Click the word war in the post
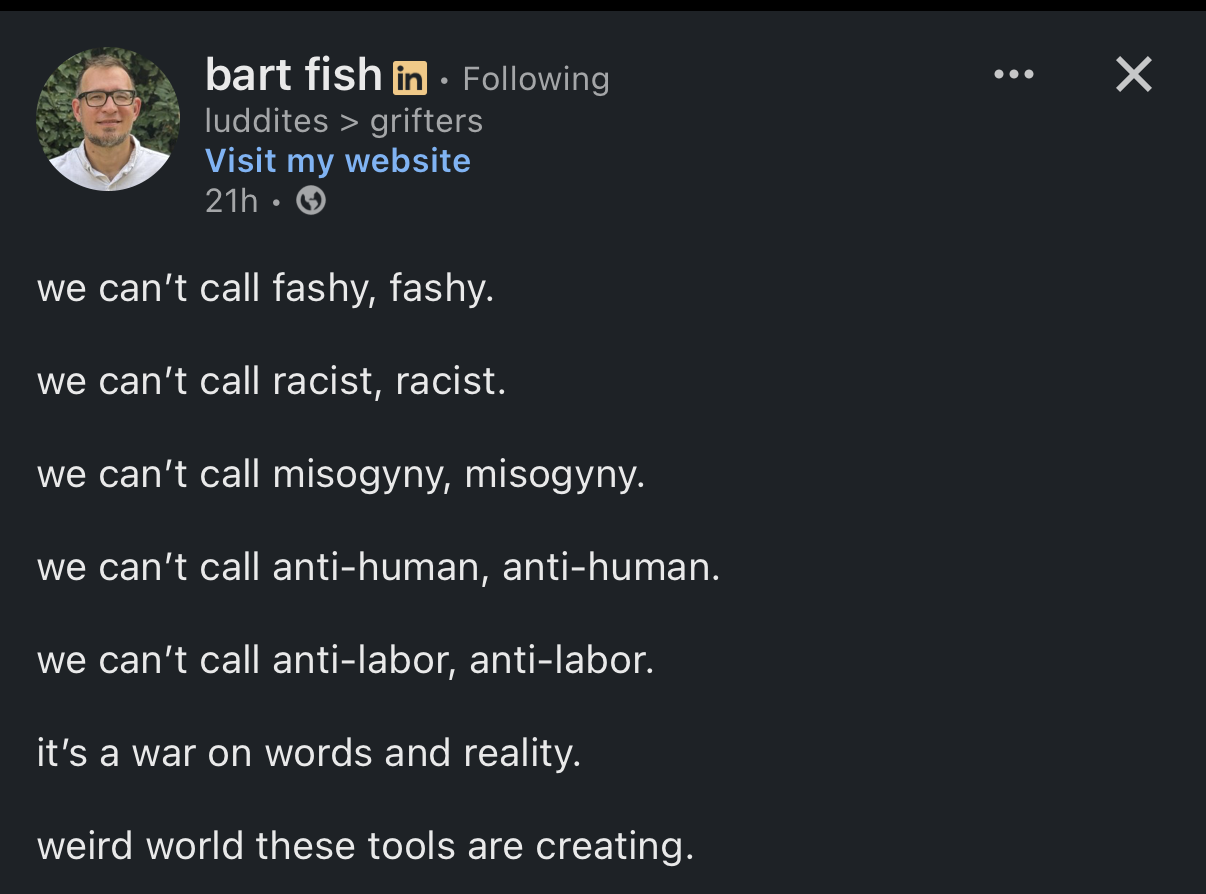The width and height of the screenshot is (1206, 894). (x=164, y=753)
